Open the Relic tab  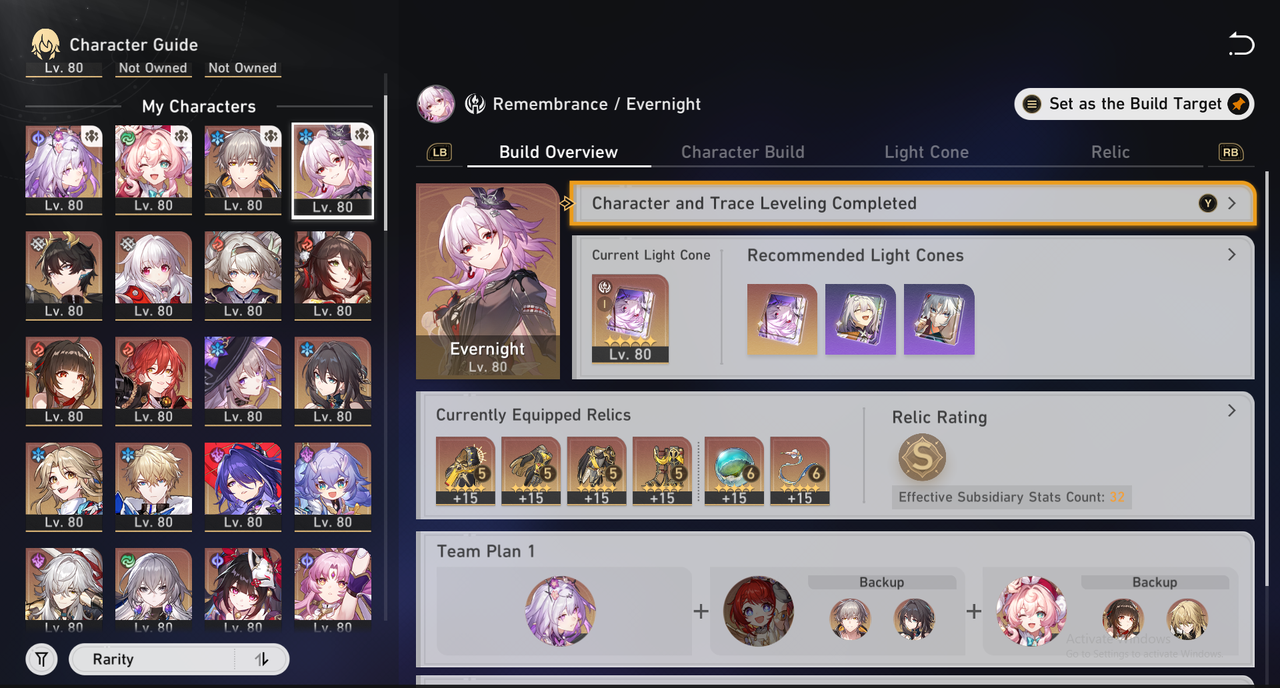coord(1110,152)
